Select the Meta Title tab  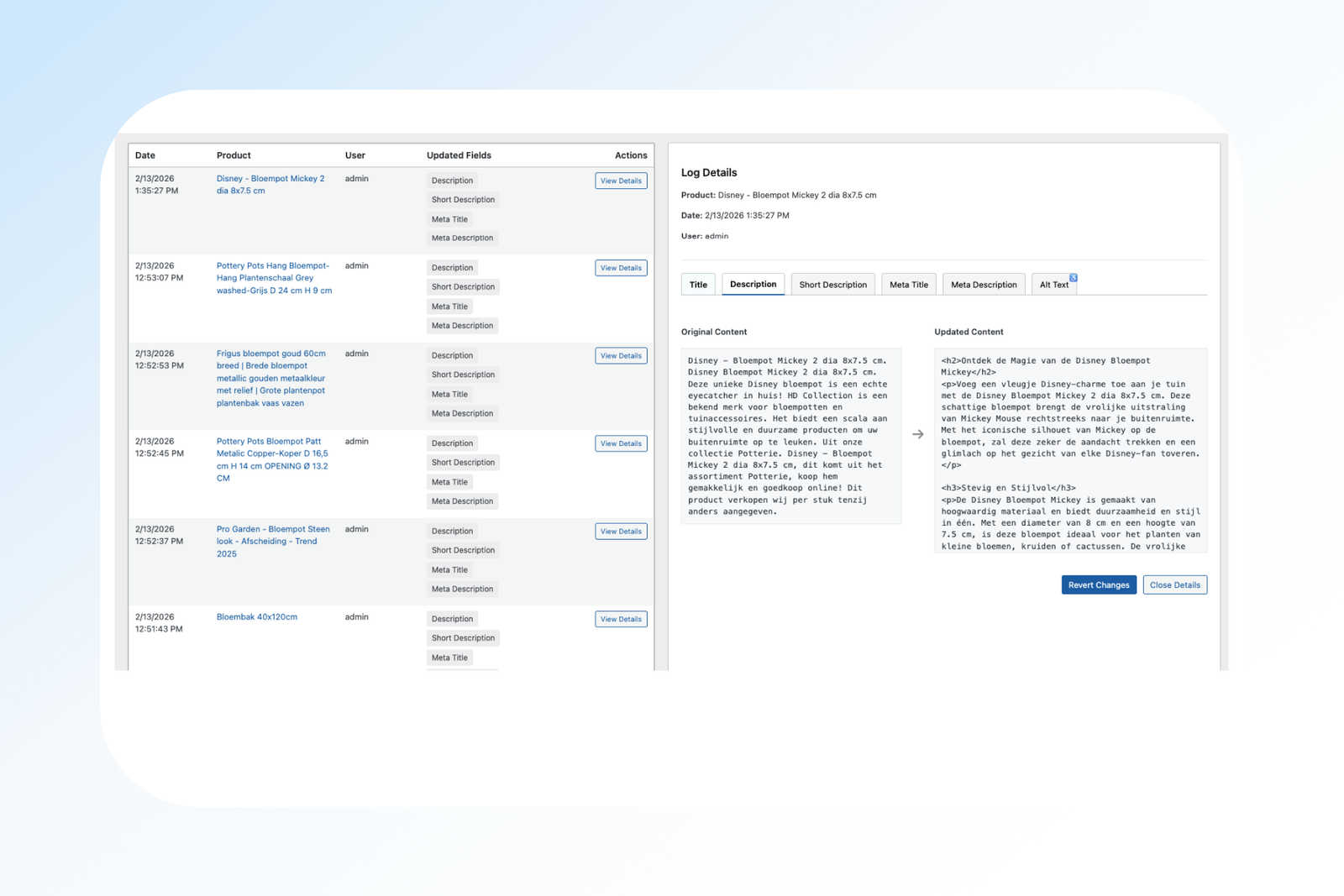pyautogui.click(x=908, y=285)
